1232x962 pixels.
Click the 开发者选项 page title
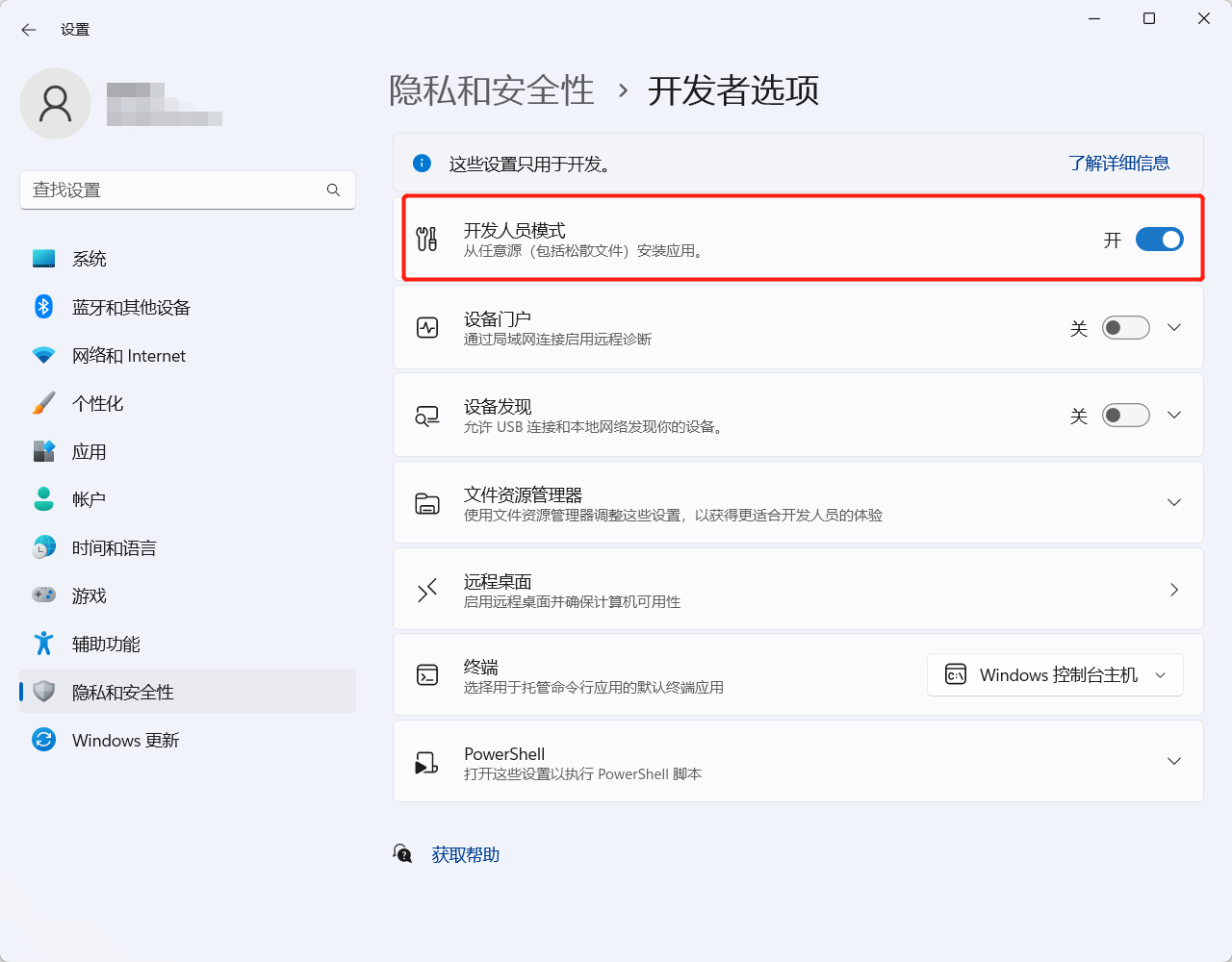[733, 91]
